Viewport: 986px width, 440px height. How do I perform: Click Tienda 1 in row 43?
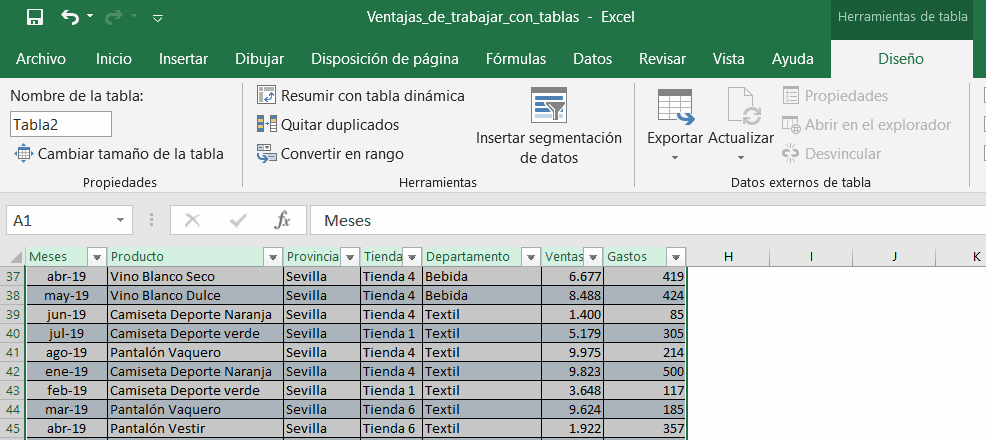coord(391,390)
